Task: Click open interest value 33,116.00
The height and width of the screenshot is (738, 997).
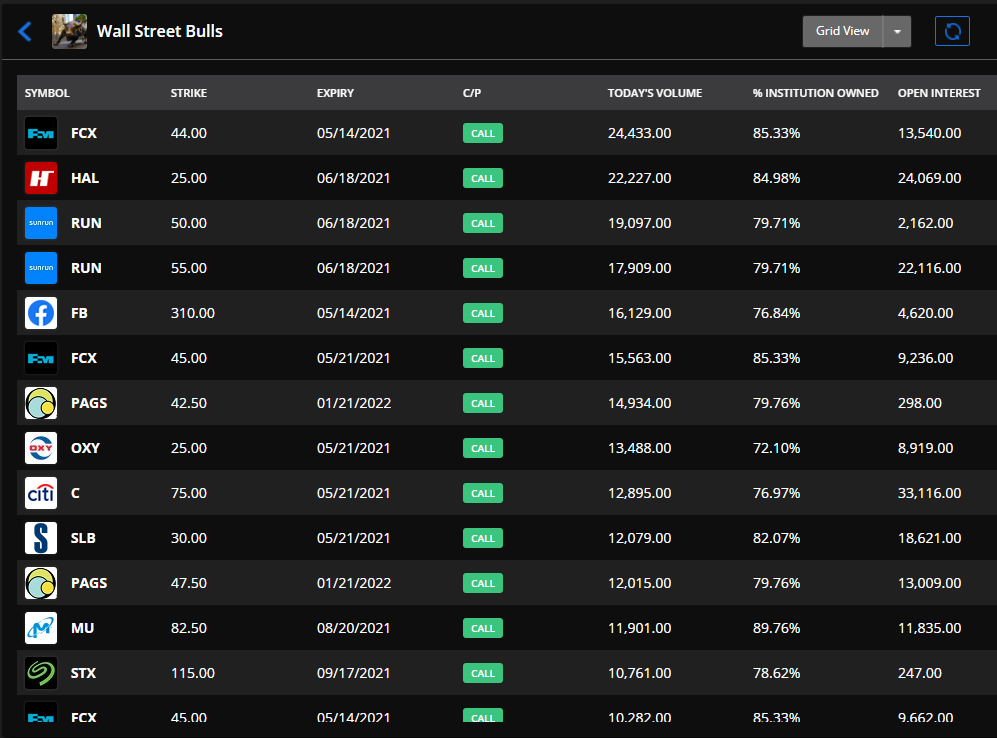Action: point(930,493)
